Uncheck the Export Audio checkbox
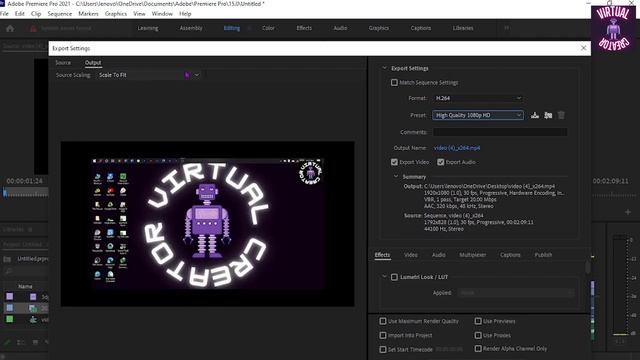 pos(441,162)
